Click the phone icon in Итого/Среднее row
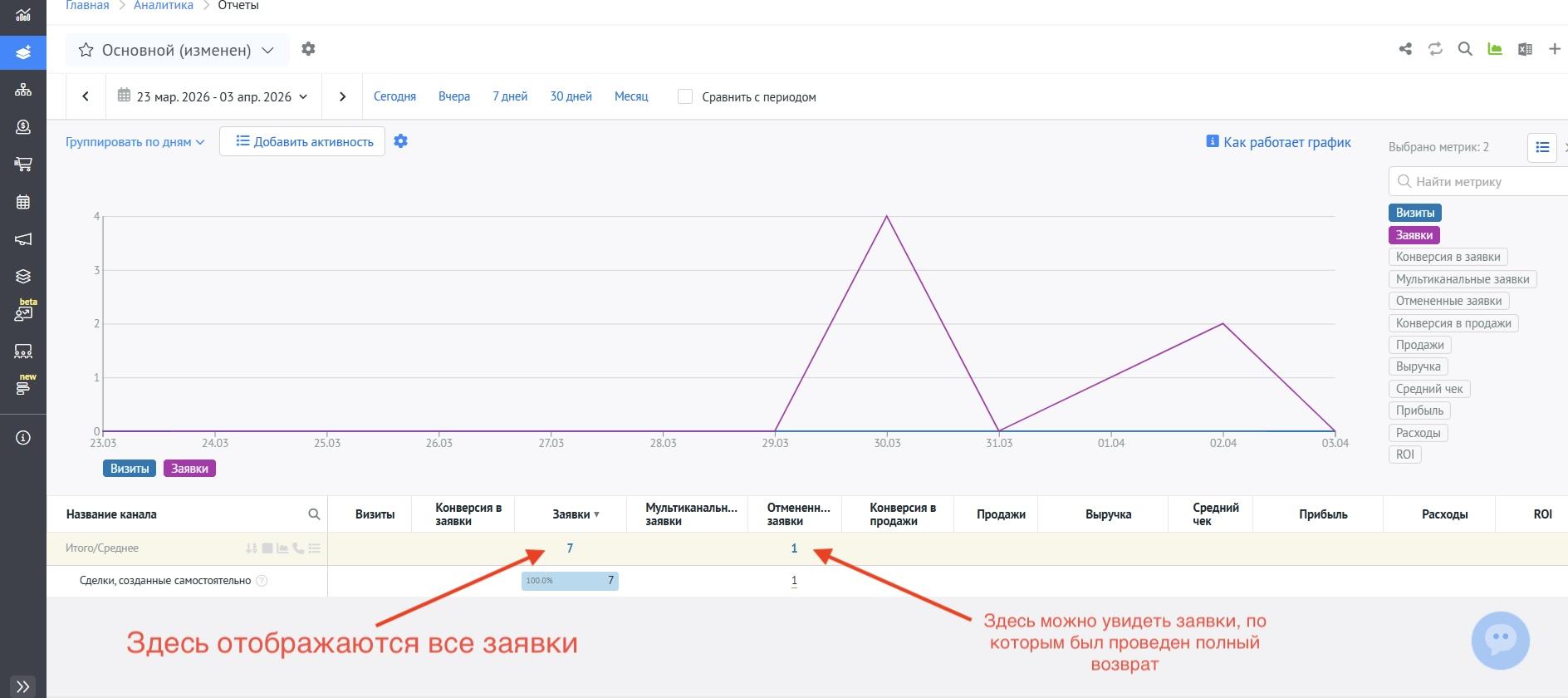The width and height of the screenshot is (1568, 698). click(298, 548)
